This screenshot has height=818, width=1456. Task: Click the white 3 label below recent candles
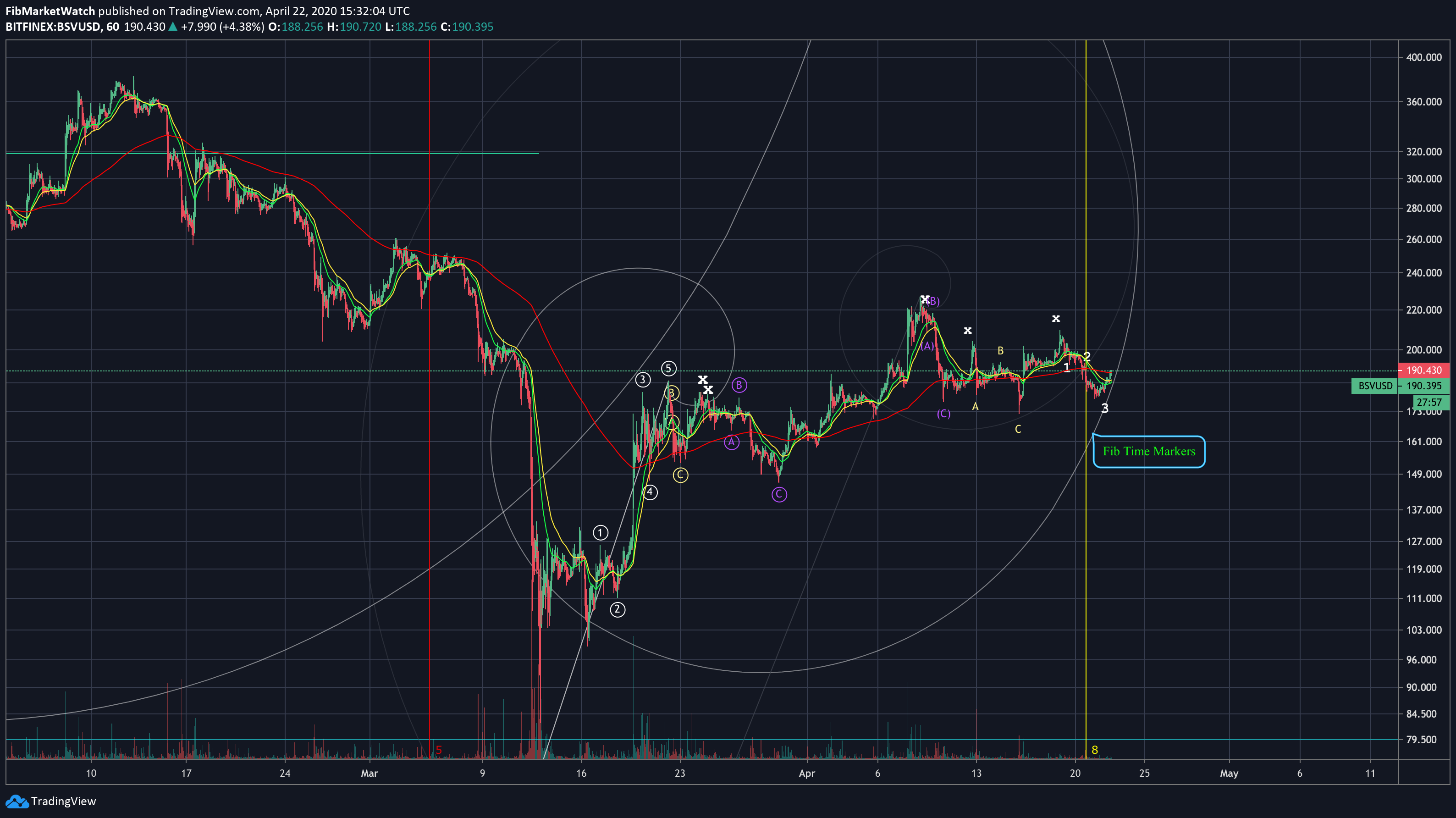(1105, 408)
